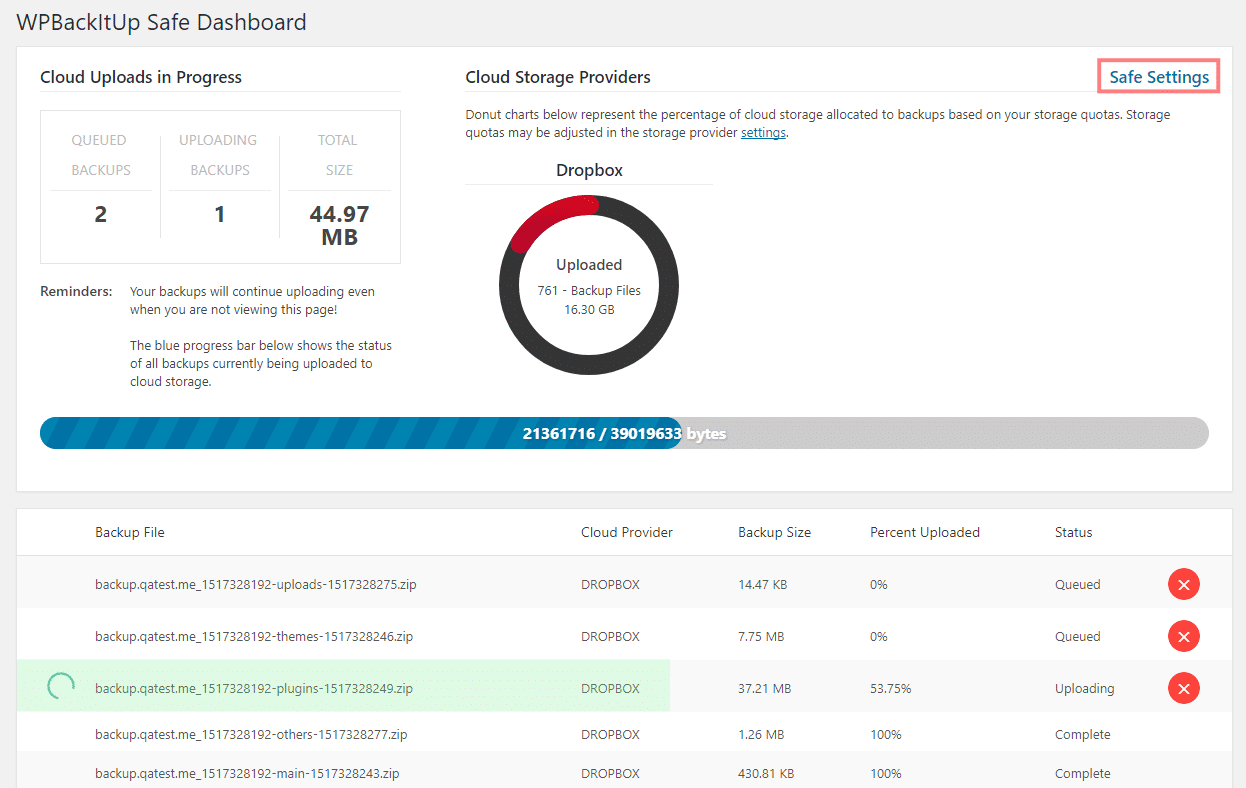The width and height of the screenshot is (1246, 788).
Task: Select backup.qatest.me_1517328192-uploads-1517328275.zip
Action: pyautogui.click(x=256, y=584)
